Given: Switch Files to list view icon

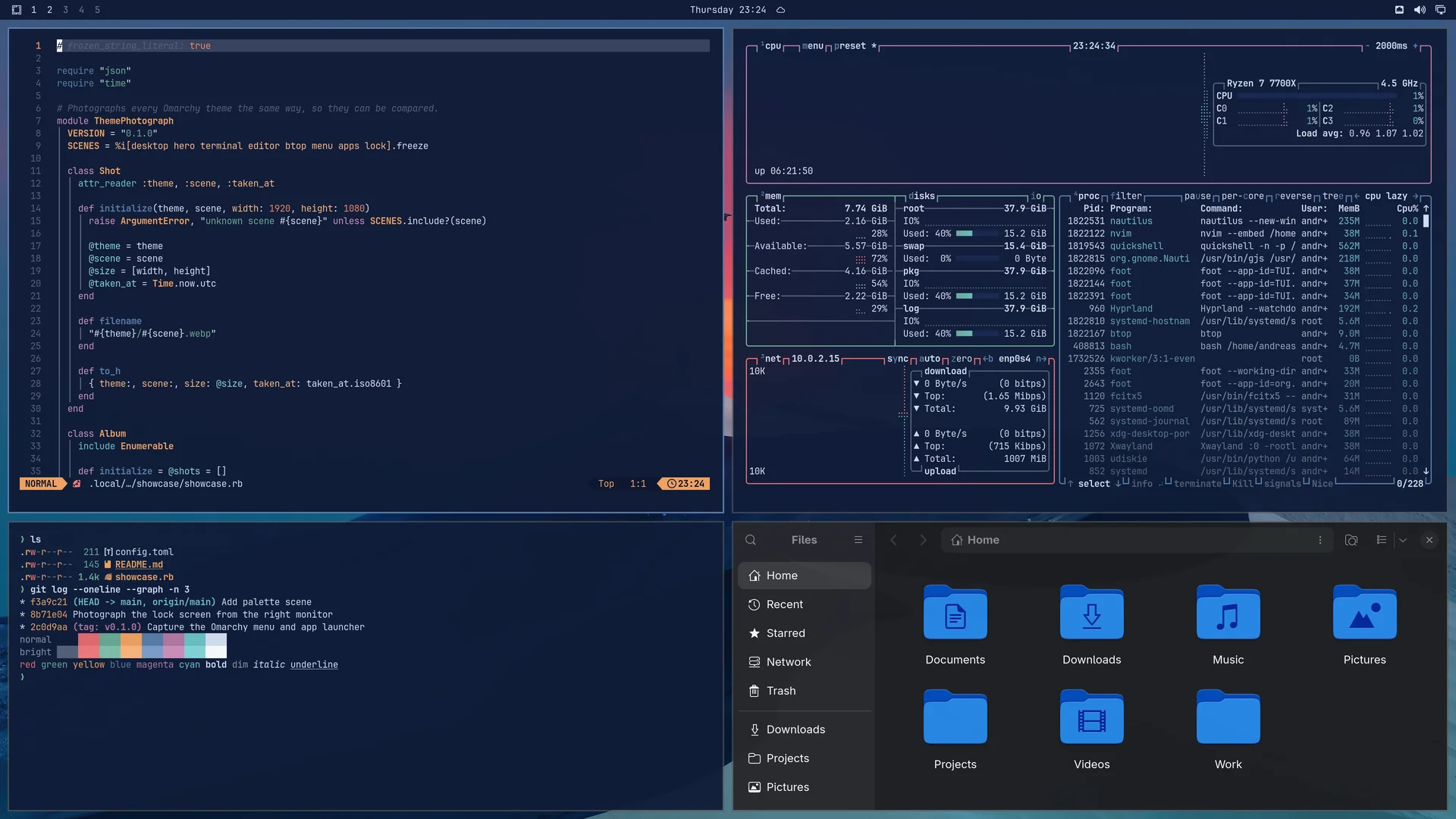Looking at the screenshot, I should pos(1382,540).
